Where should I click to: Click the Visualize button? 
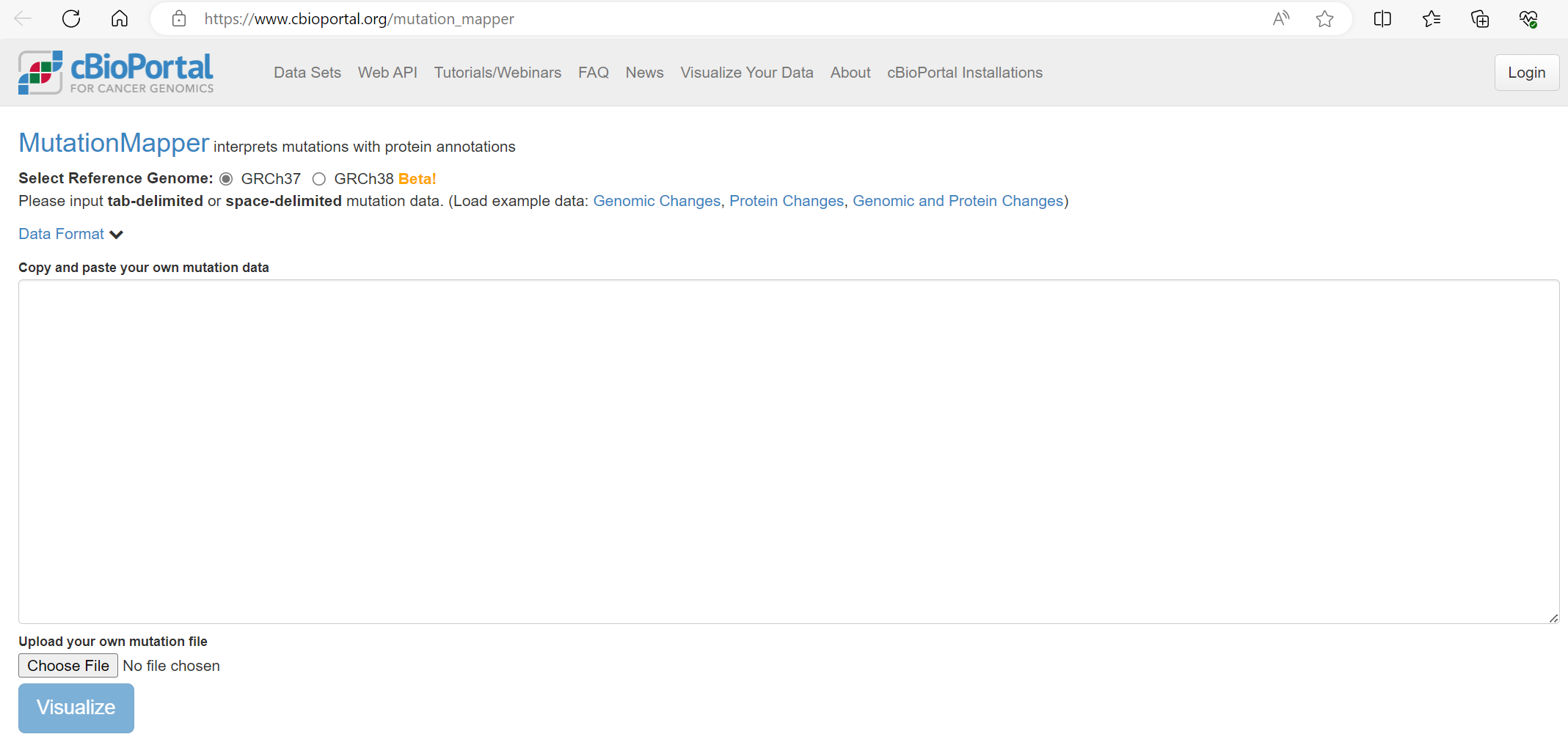(76, 708)
